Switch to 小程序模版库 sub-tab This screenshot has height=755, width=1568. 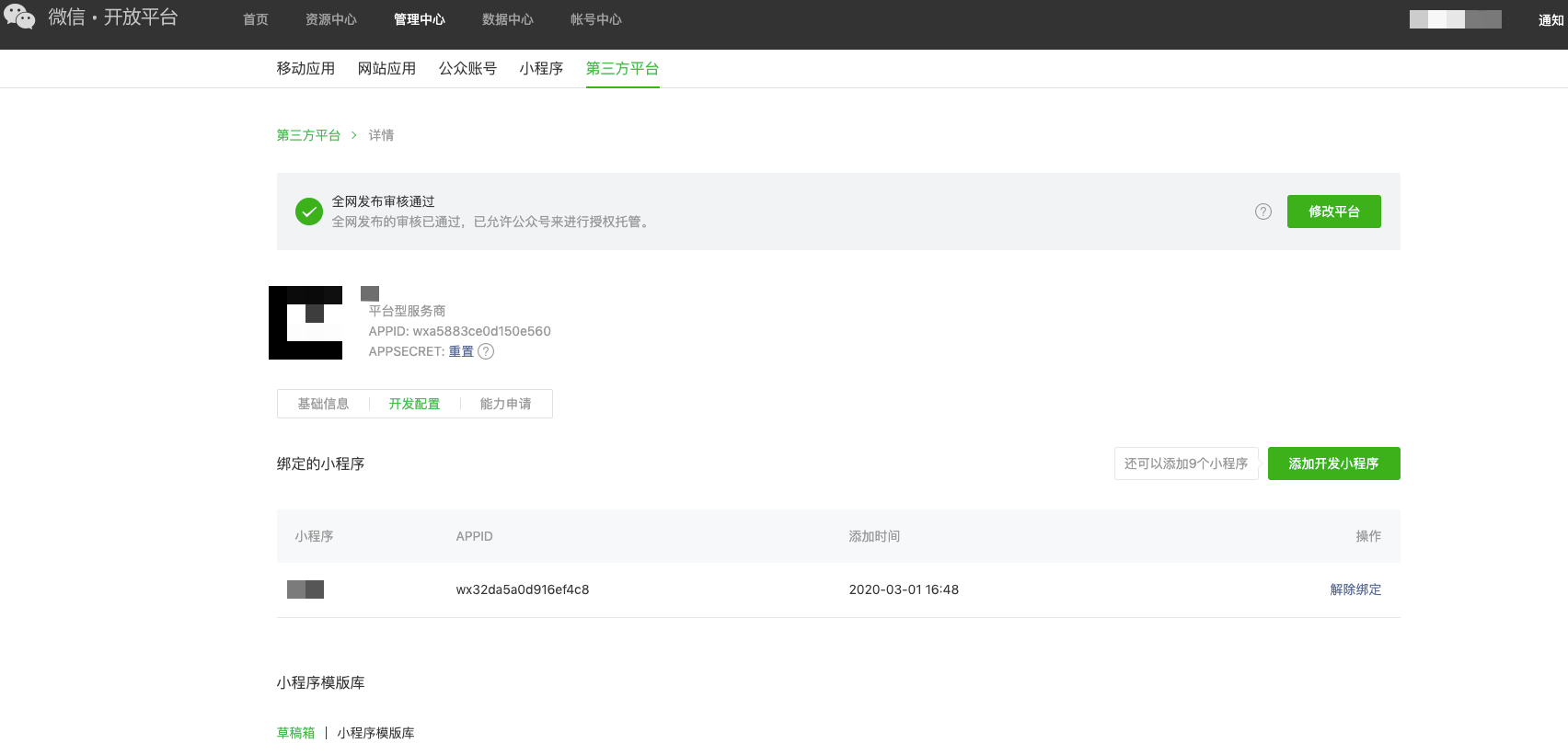click(375, 733)
